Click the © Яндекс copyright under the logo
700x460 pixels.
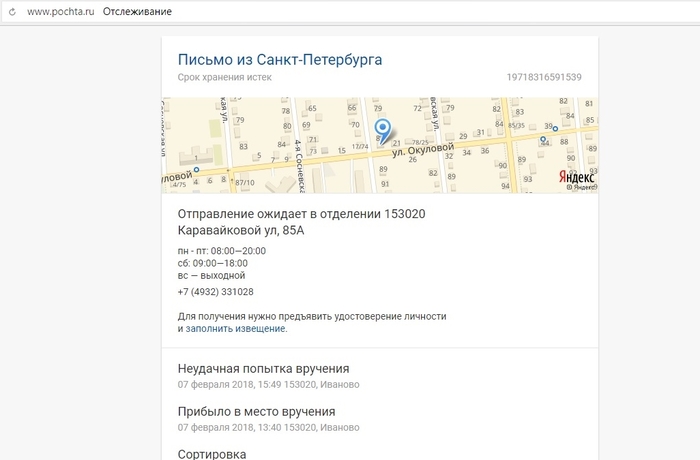pyautogui.click(x=581, y=187)
